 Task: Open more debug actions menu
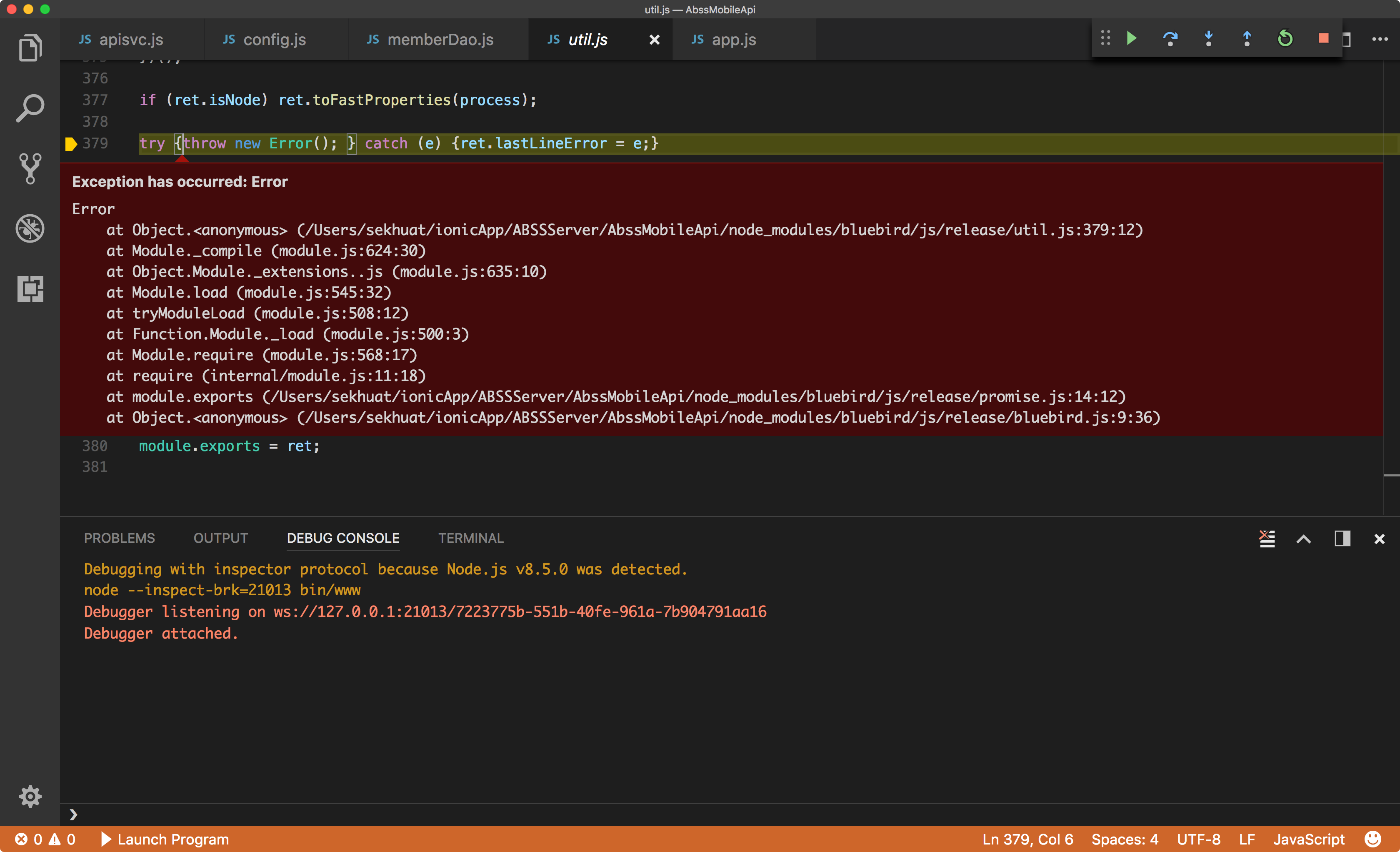tap(1380, 39)
